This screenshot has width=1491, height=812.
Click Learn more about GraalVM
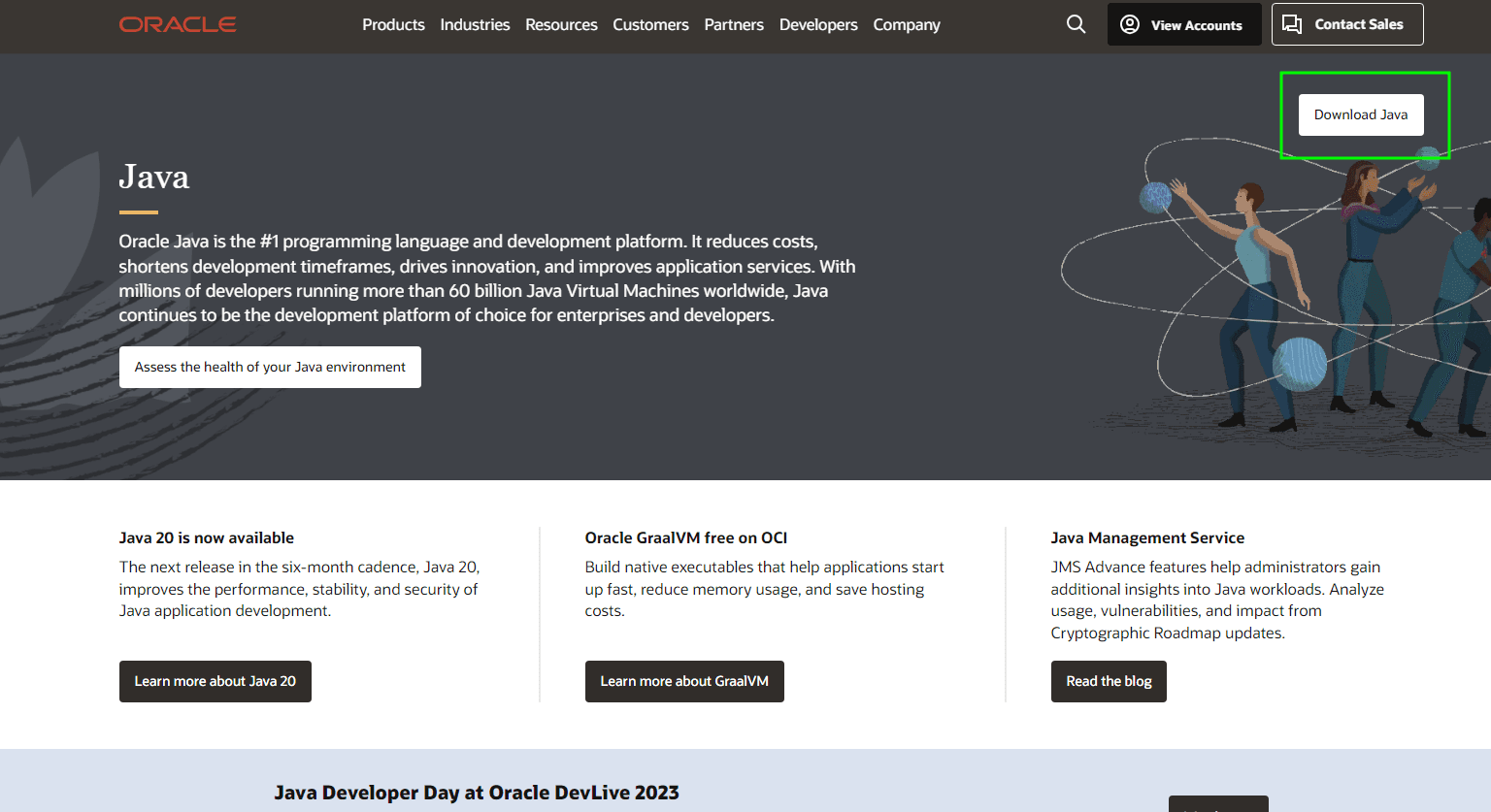tap(684, 681)
